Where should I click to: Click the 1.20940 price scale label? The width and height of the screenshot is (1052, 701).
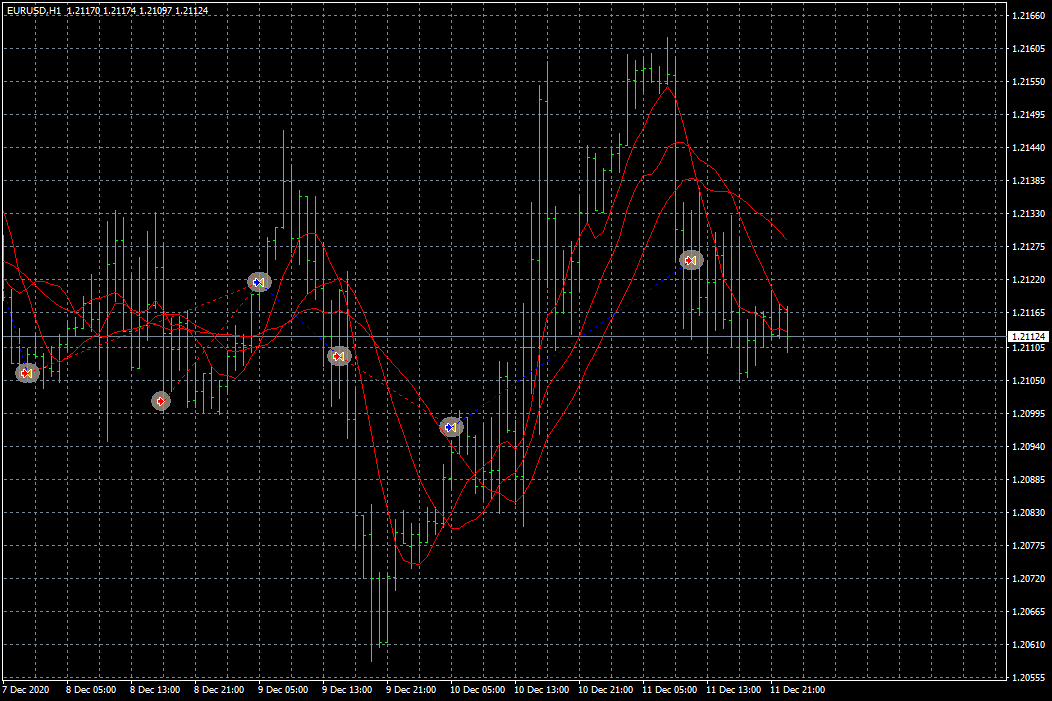pyautogui.click(x=1029, y=446)
